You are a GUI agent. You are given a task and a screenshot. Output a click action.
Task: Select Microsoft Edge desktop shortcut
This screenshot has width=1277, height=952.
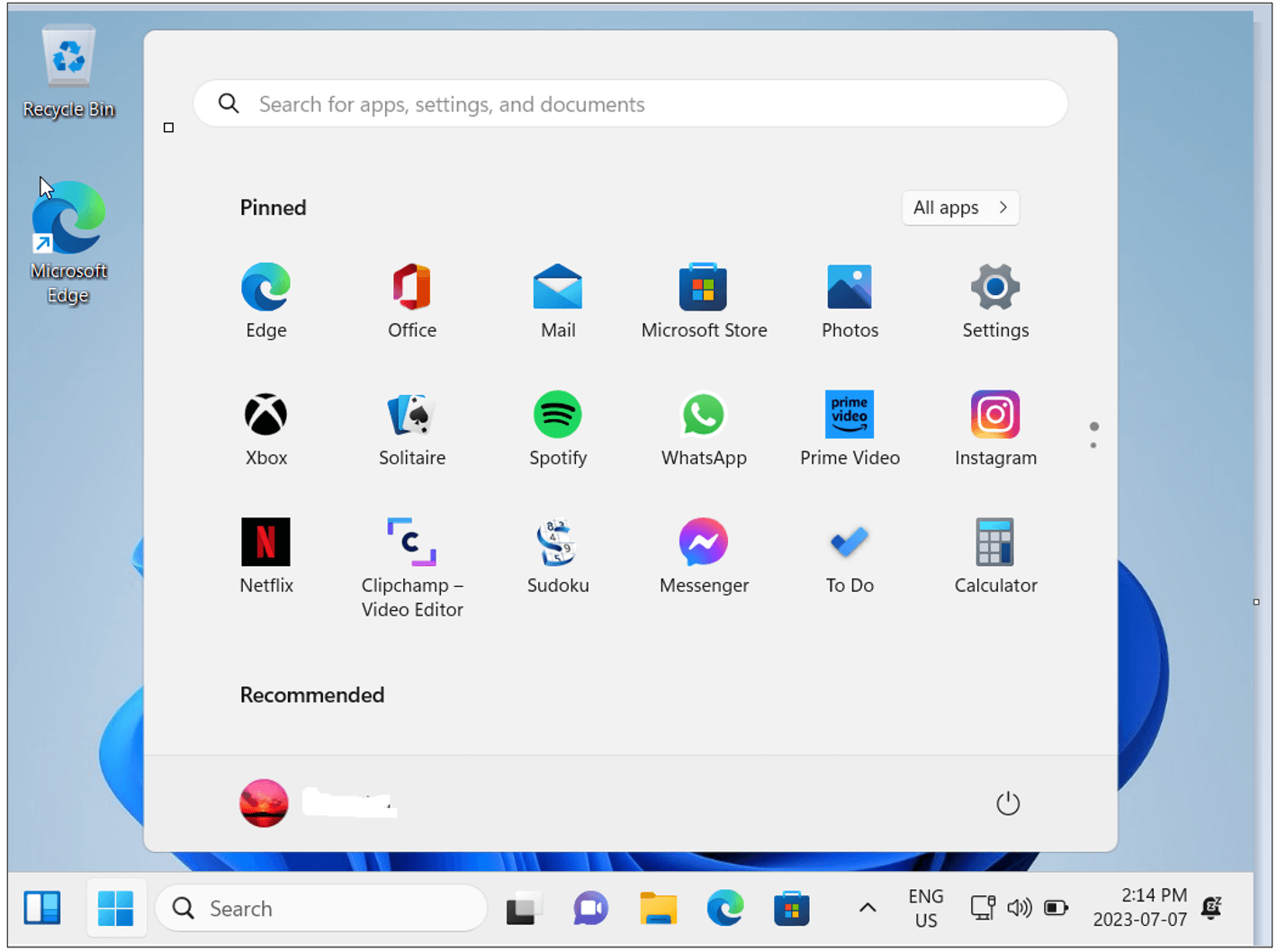(x=68, y=243)
